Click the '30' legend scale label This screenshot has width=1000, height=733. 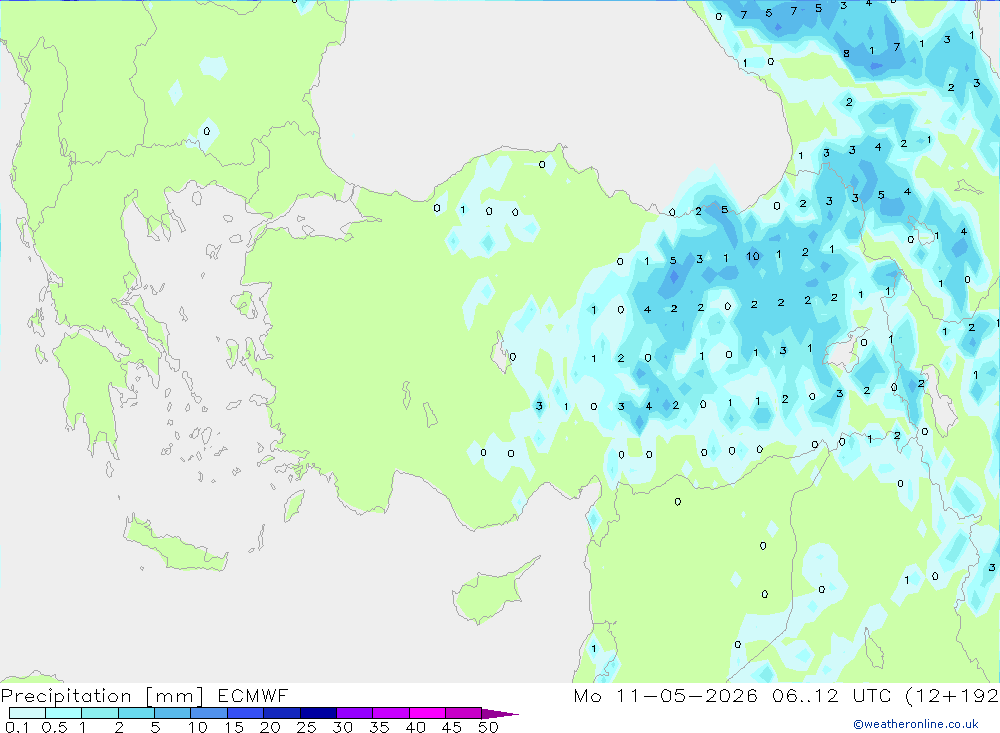tap(342, 727)
